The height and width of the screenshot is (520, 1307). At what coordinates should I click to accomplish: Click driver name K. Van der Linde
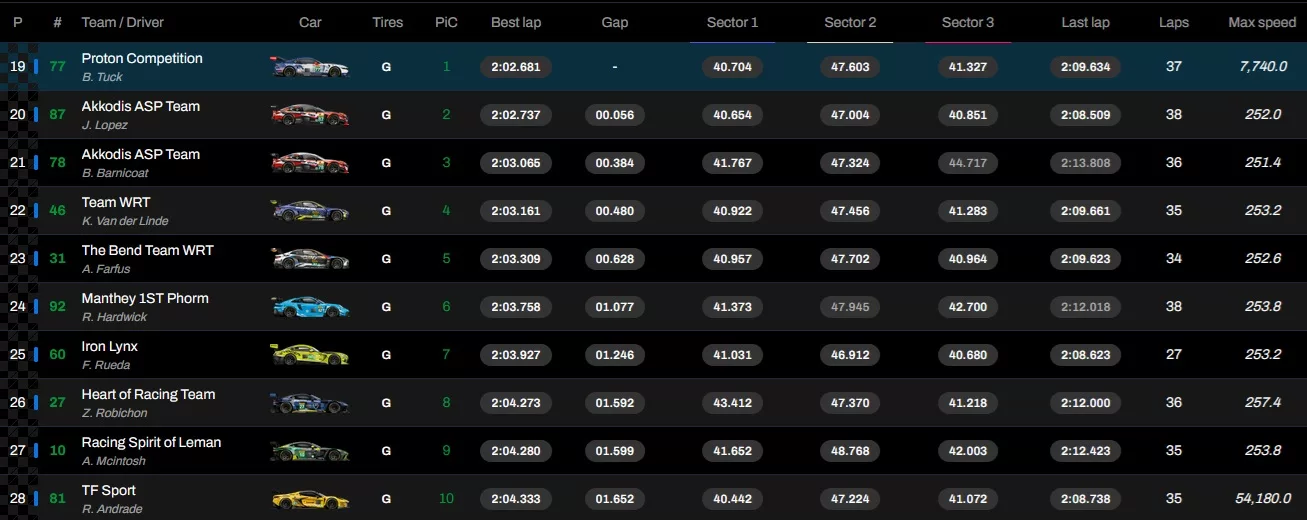[x=125, y=221]
